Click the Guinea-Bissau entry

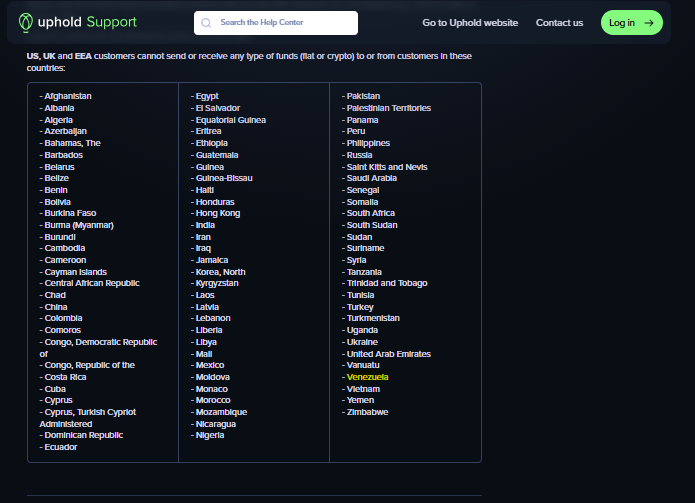pyautogui.click(x=224, y=178)
